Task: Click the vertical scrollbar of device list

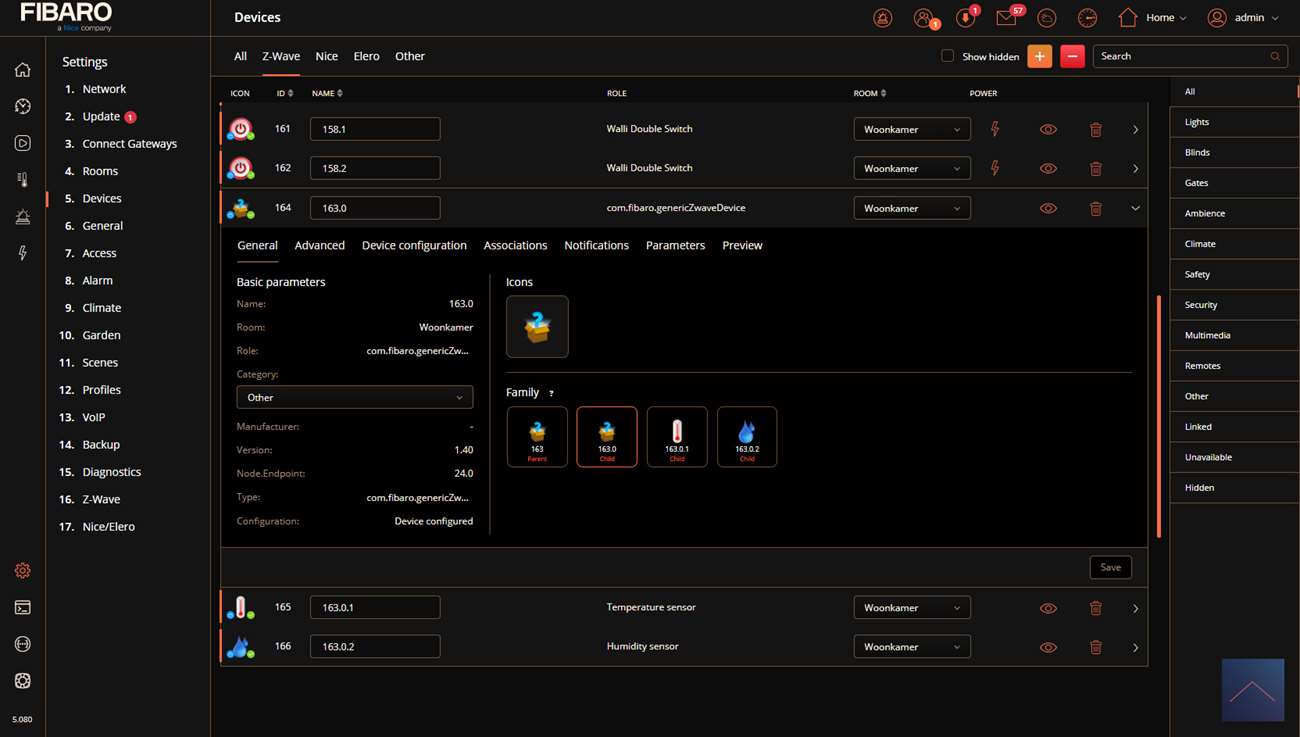Action: pyautogui.click(x=1159, y=415)
